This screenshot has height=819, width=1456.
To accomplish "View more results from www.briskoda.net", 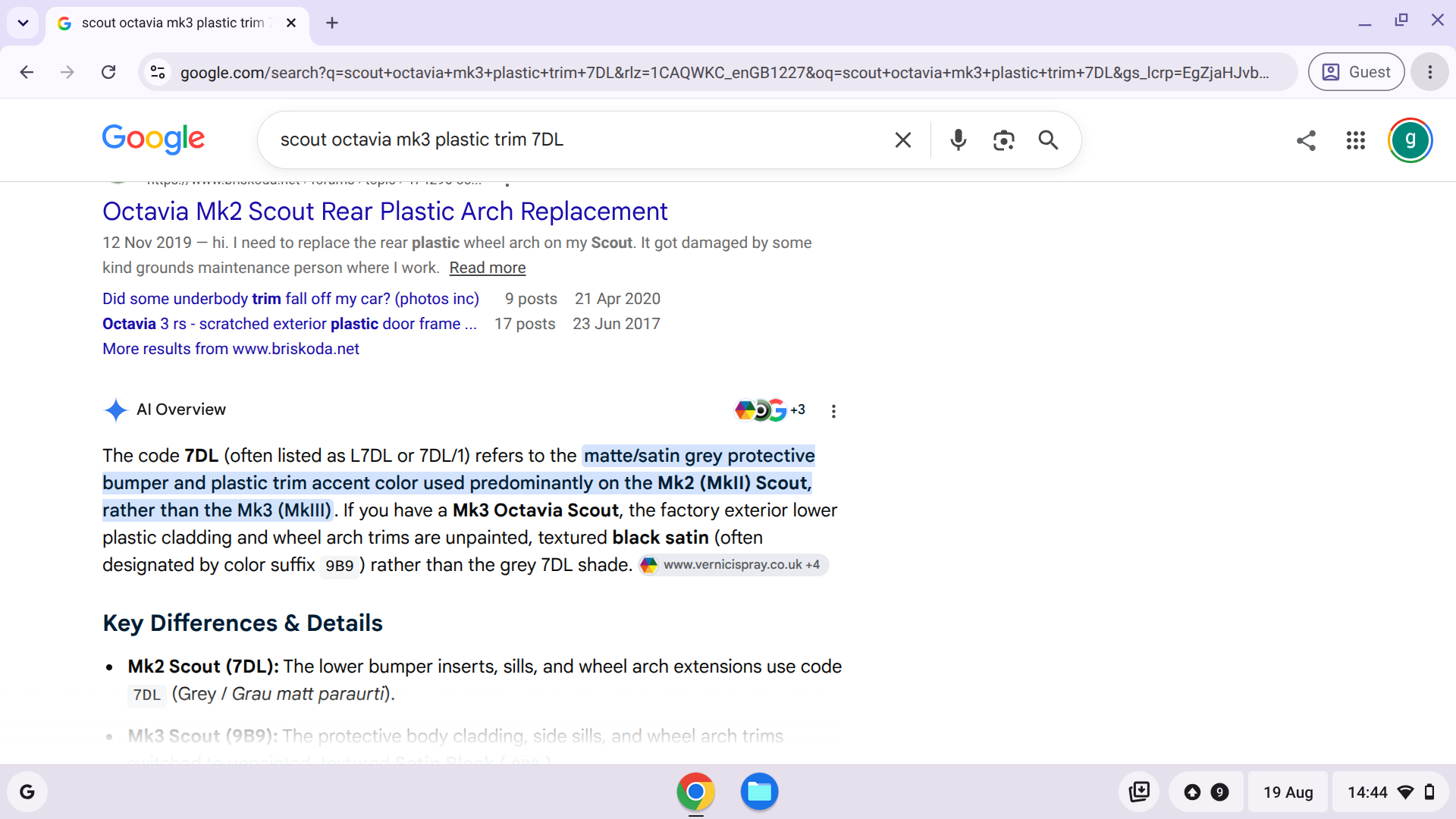I will [231, 349].
